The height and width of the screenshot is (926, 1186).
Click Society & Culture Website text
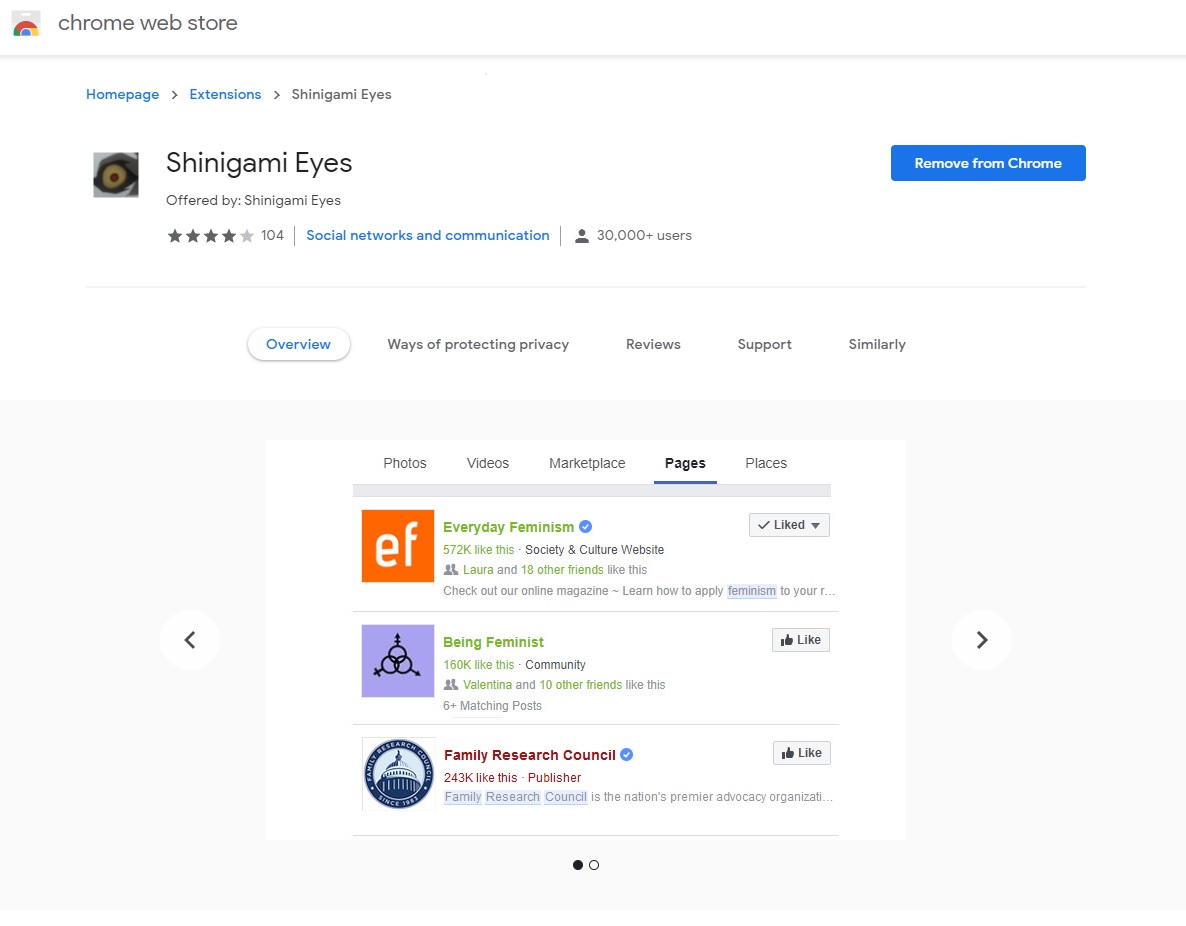(595, 550)
